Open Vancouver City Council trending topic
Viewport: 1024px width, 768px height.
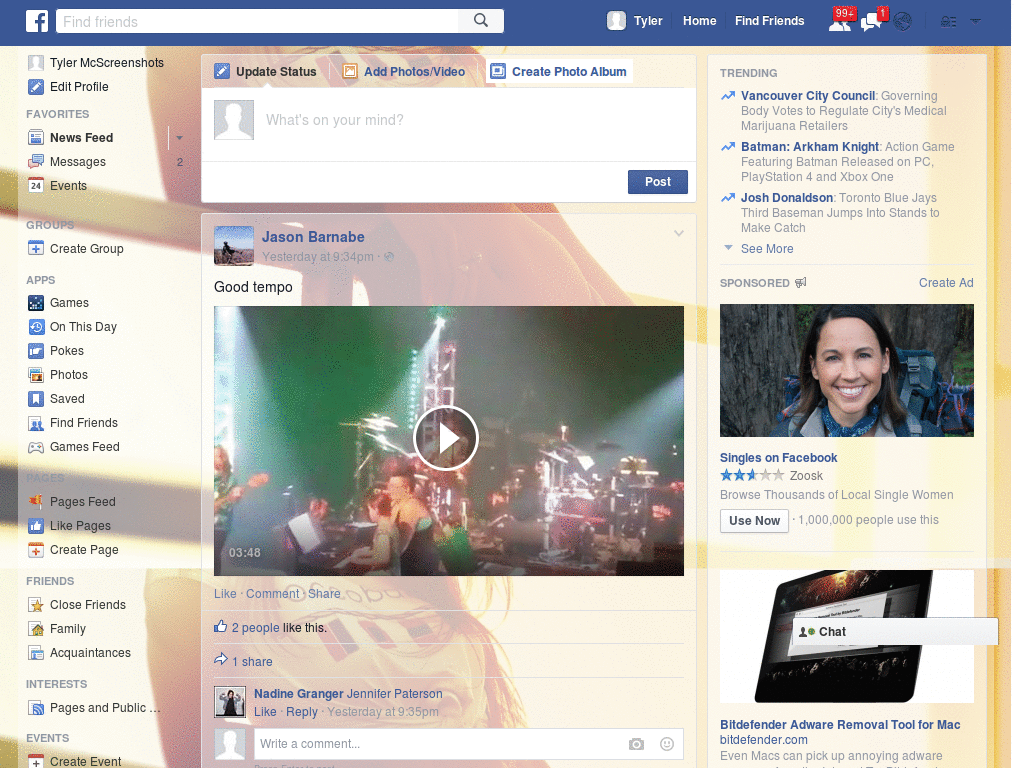[808, 96]
